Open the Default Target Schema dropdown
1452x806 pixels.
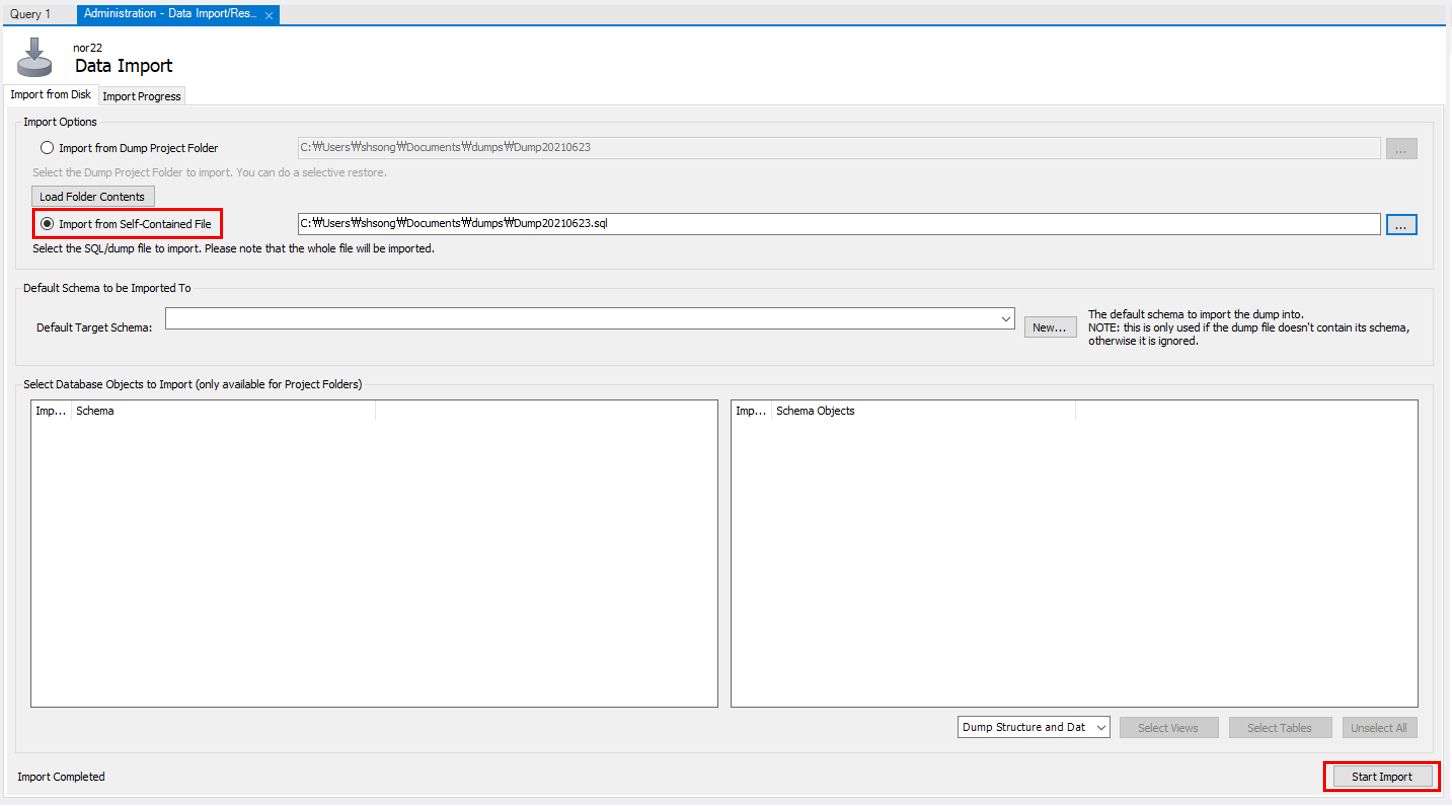(590, 318)
